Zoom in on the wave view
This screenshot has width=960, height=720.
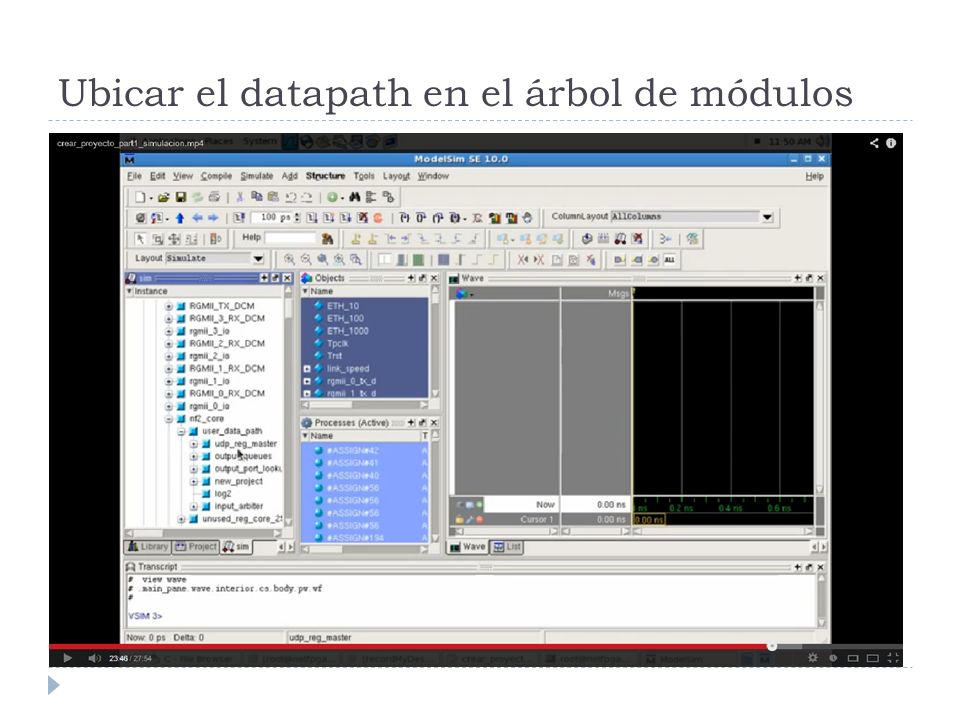pyautogui.click(x=289, y=260)
